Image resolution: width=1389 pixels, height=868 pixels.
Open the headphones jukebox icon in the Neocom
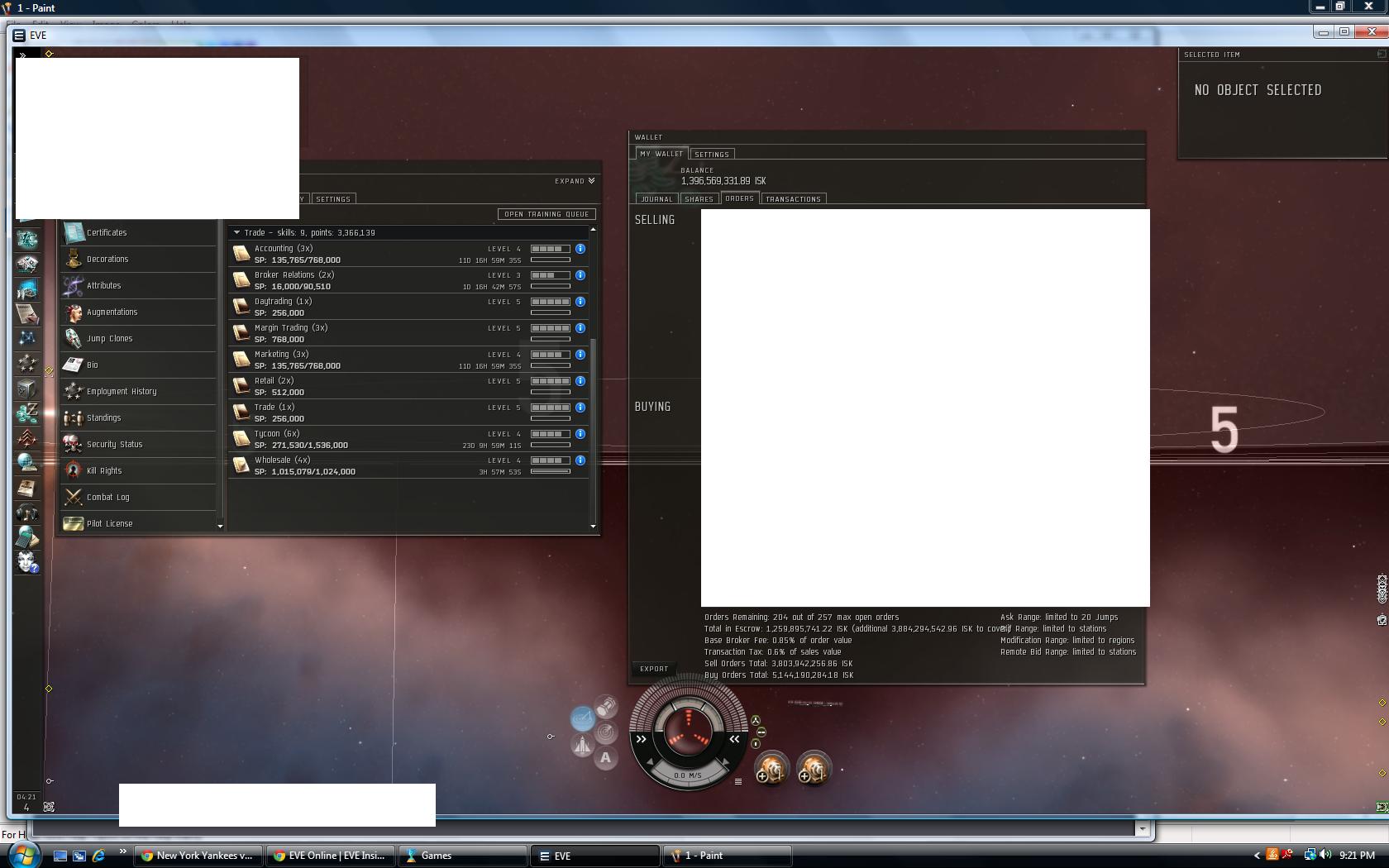(27, 513)
